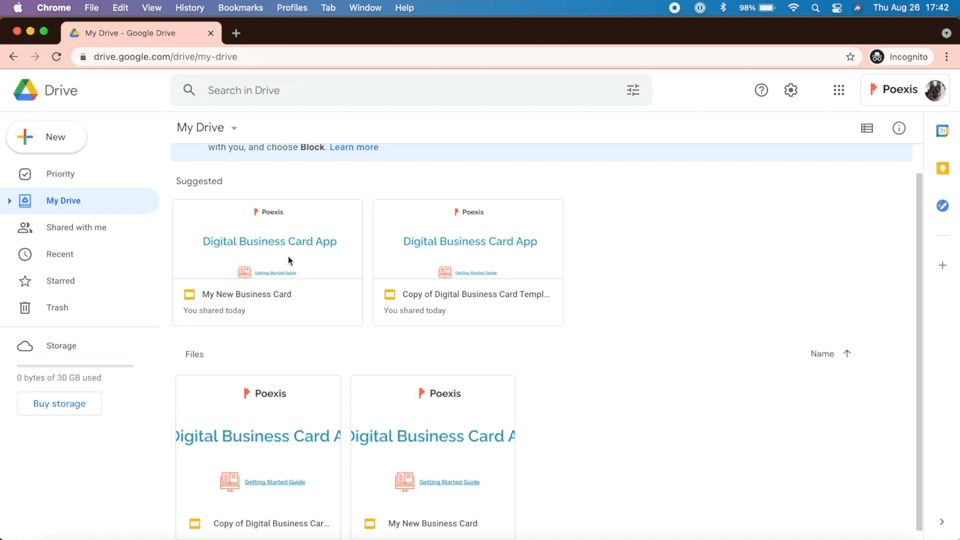Close the My Drive browser tab
This screenshot has width=960, height=540.
(x=211, y=33)
